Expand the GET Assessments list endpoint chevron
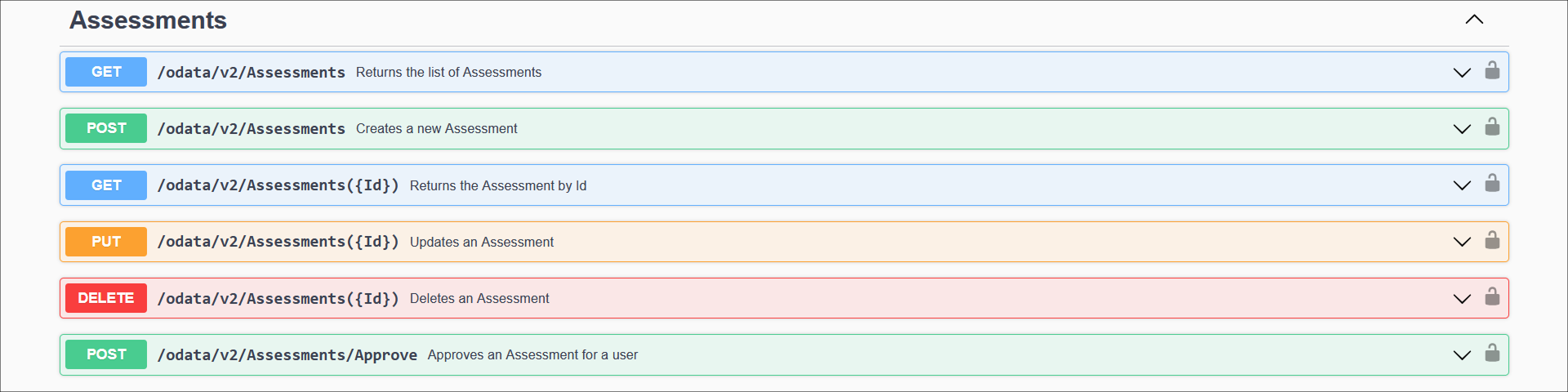This screenshot has width=1568, height=392. 1461,73
